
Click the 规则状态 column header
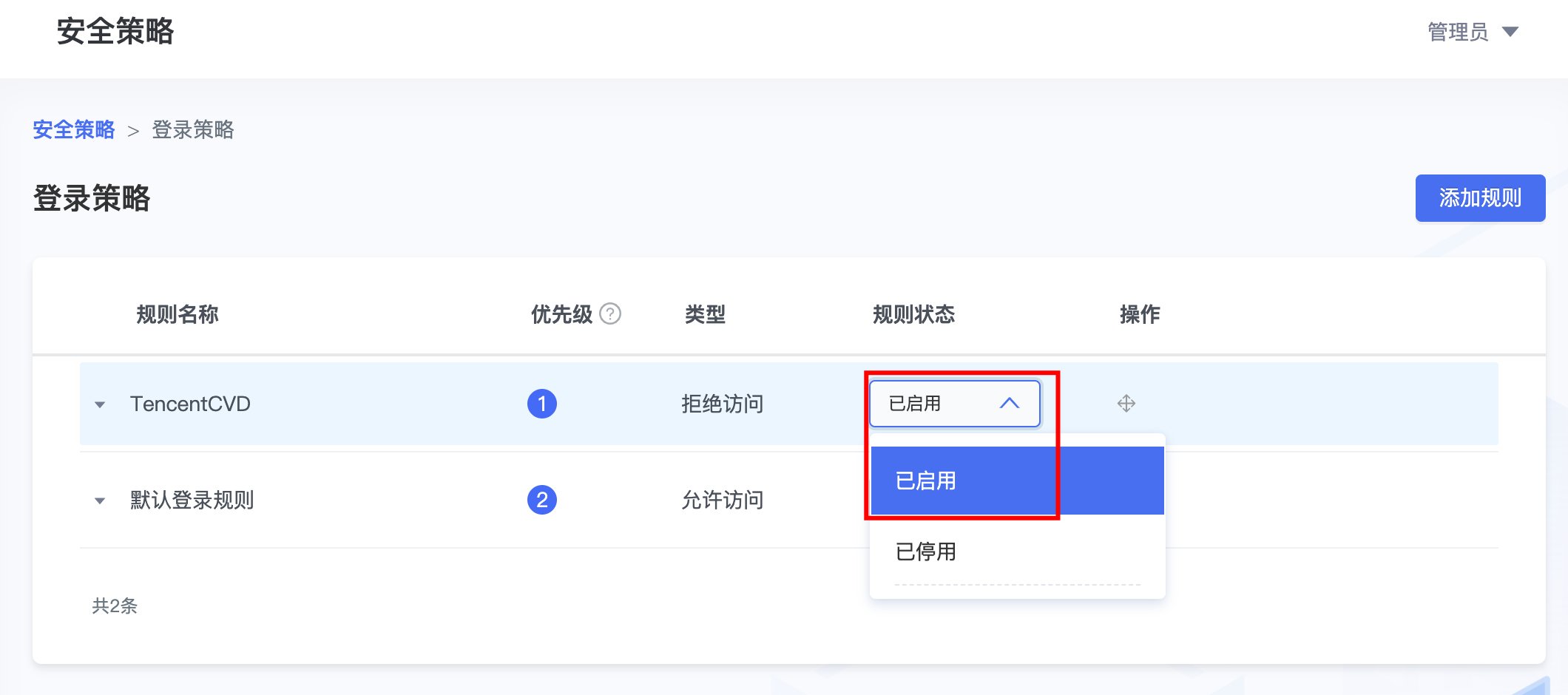pyautogui.click(x=913, y=314)
